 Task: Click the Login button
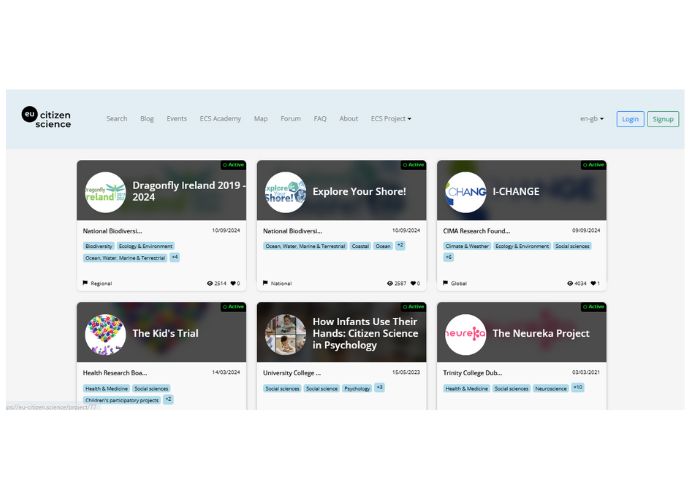630,119
